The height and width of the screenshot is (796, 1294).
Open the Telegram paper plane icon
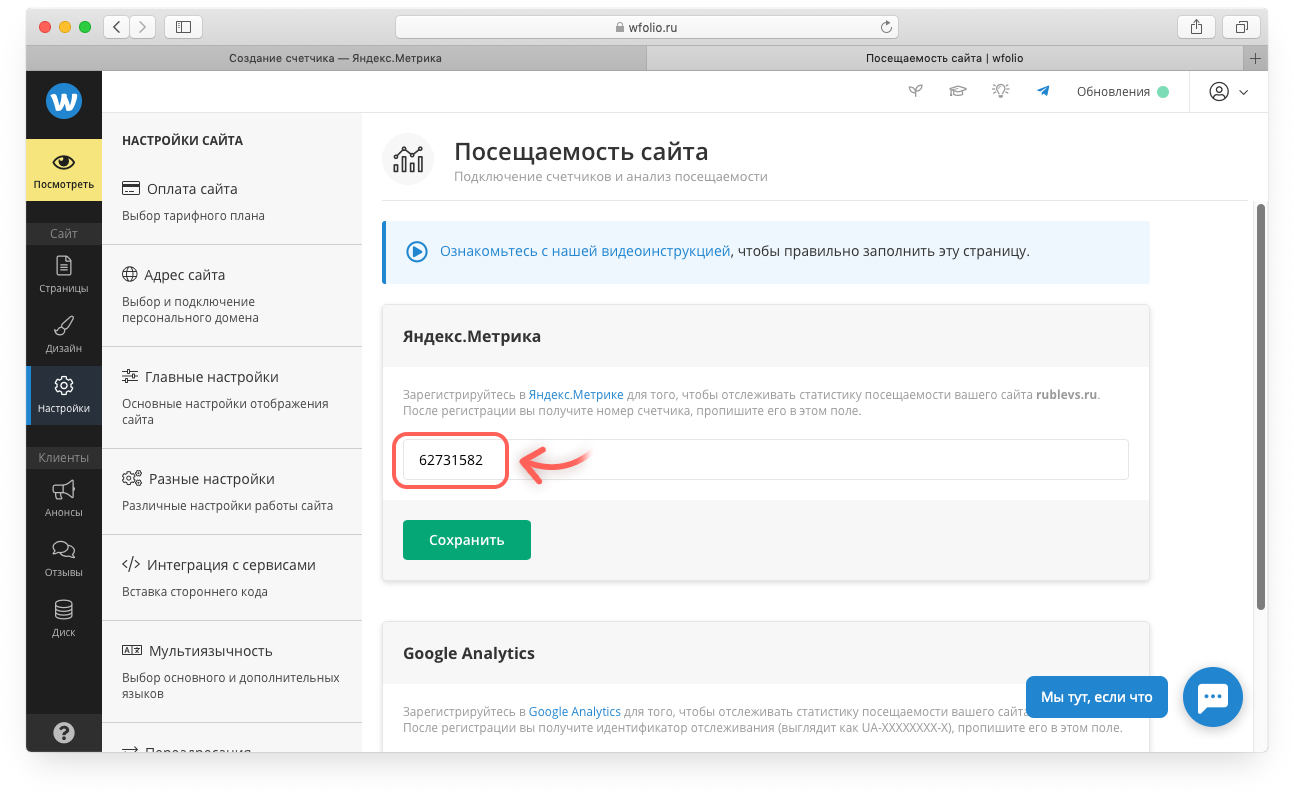pyautogui.click(x=1043, y=91)
